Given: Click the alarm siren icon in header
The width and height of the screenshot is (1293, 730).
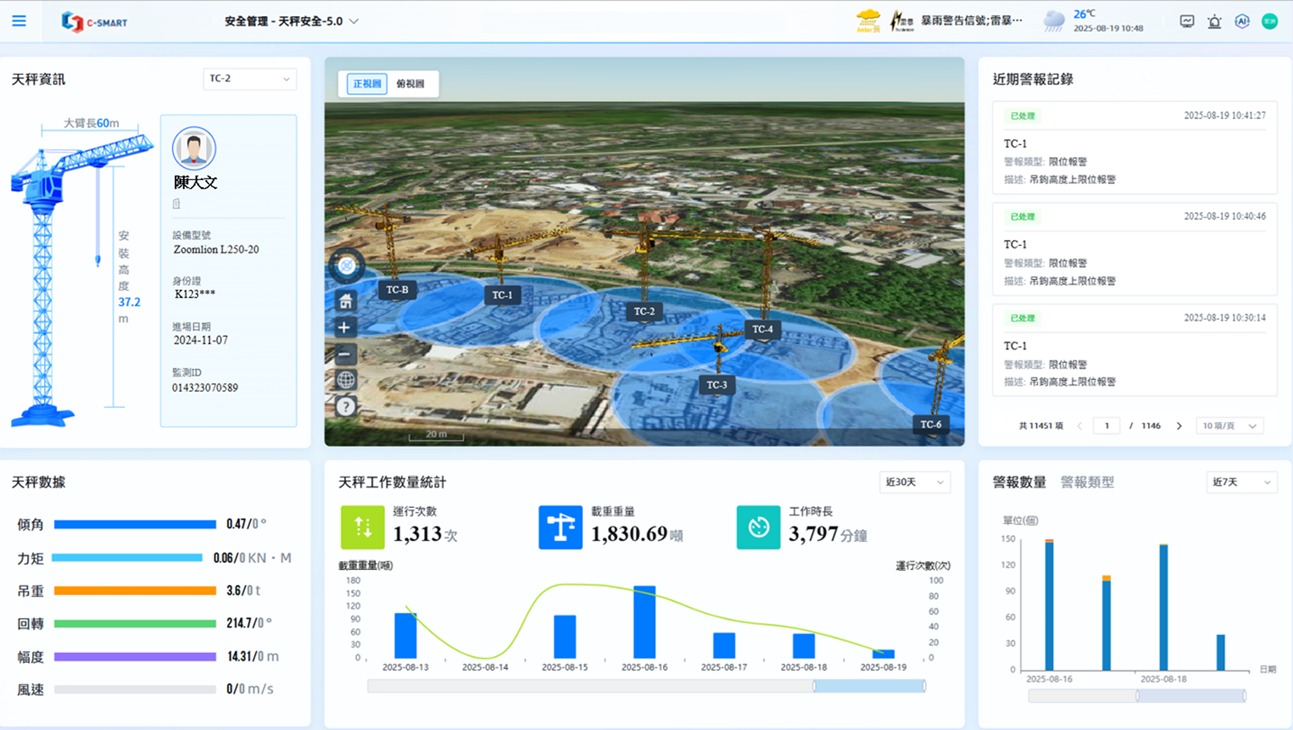Looking at the screenshot, I should [1214, 21].
